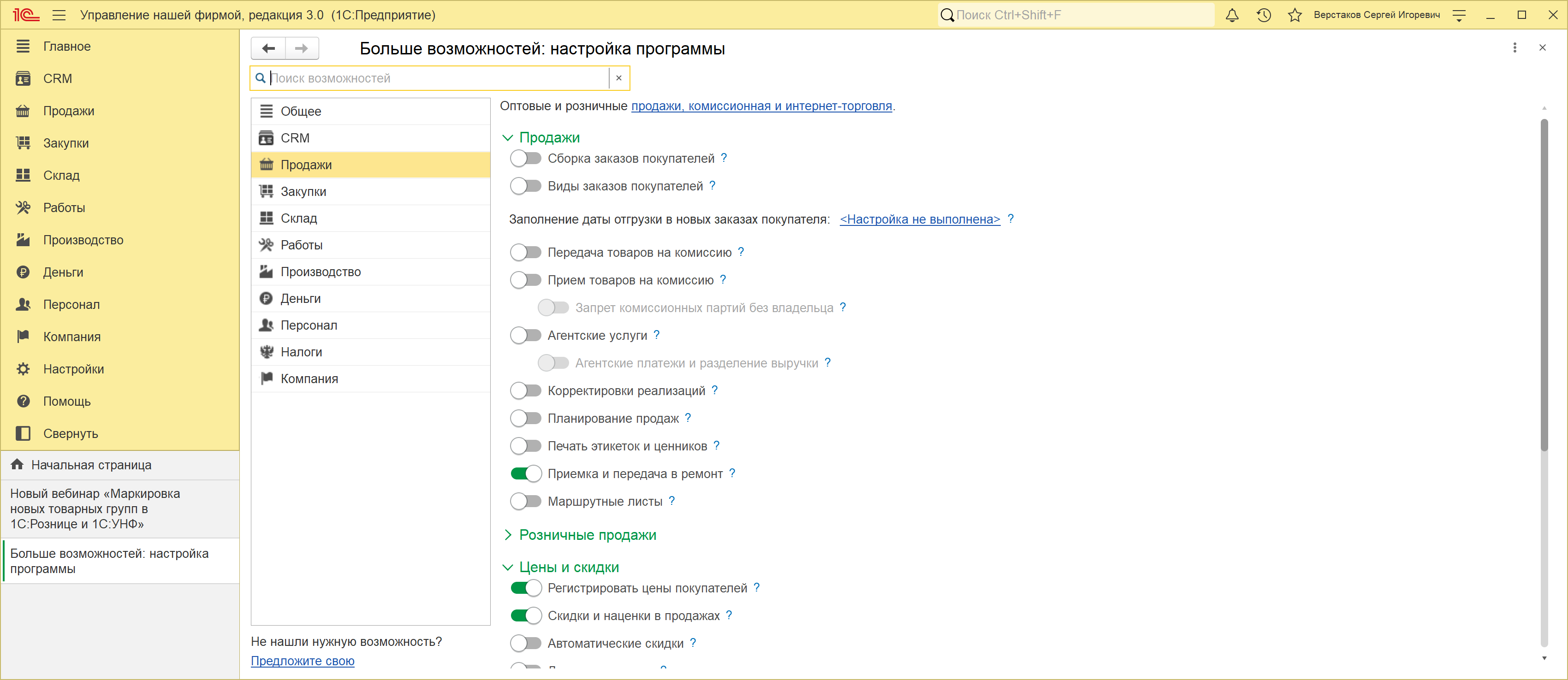1568x680 pixels.
Task: Enable Передача товаров на комиссию toggle
Action: (525, 253)
